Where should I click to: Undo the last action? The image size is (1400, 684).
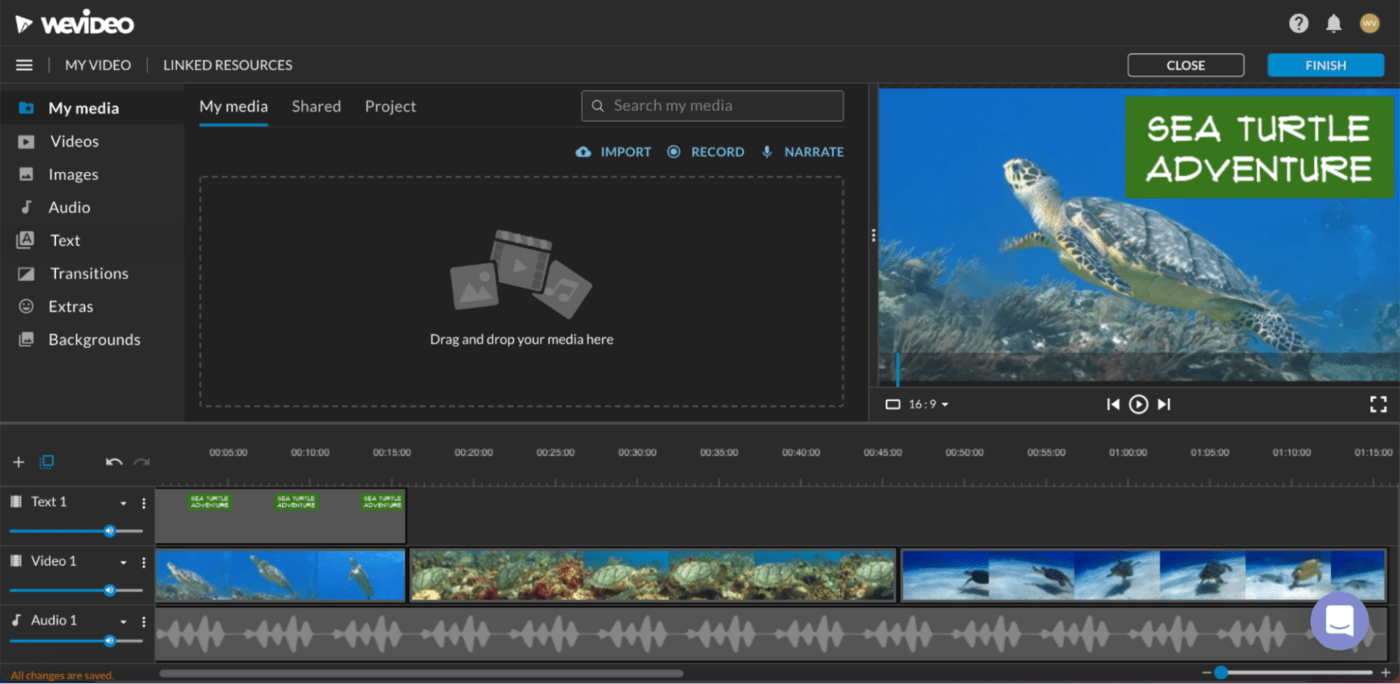[114, 462]
